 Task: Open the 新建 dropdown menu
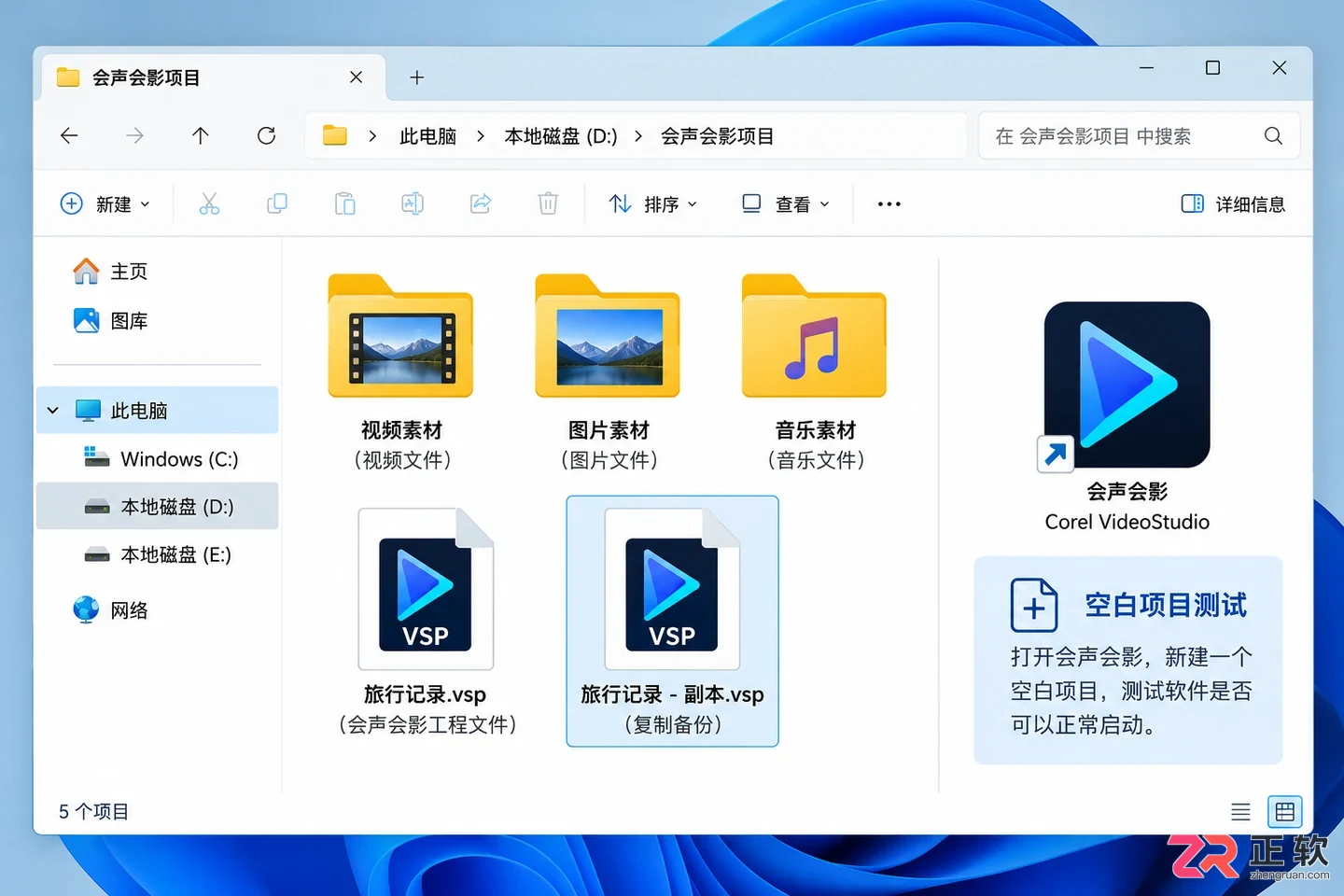tap(105, 203)
